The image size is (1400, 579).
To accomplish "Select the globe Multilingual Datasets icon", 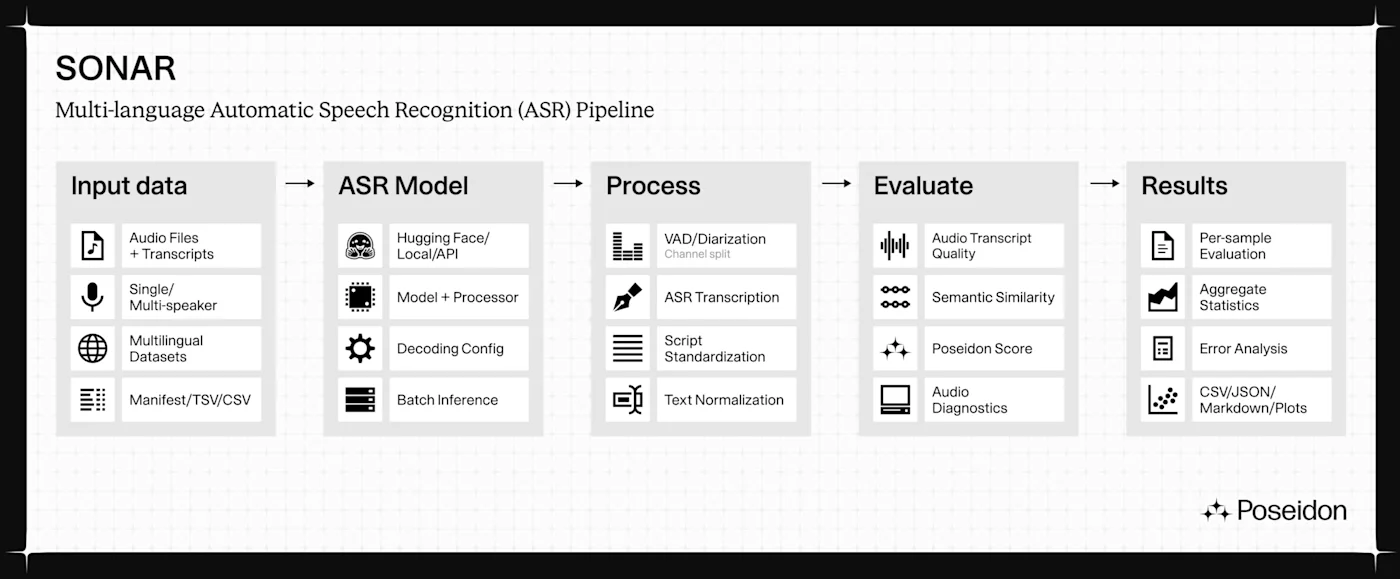I will (93, 348).
